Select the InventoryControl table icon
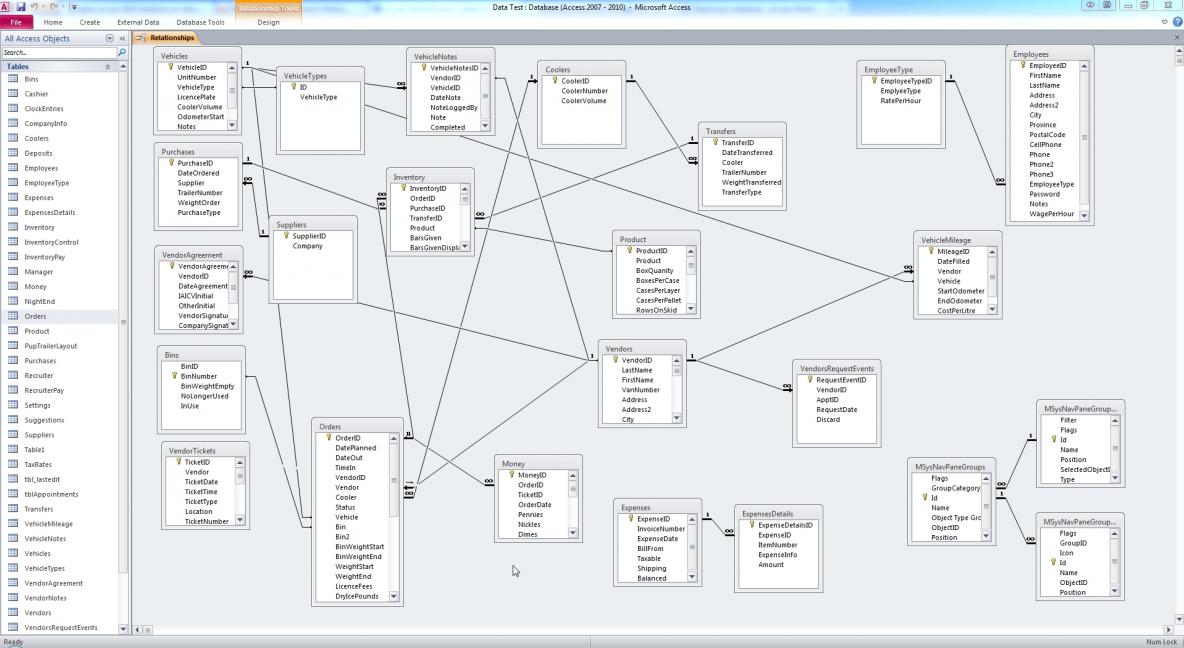Viewport: 1184px width, 648px height. [x=13, y=242]
